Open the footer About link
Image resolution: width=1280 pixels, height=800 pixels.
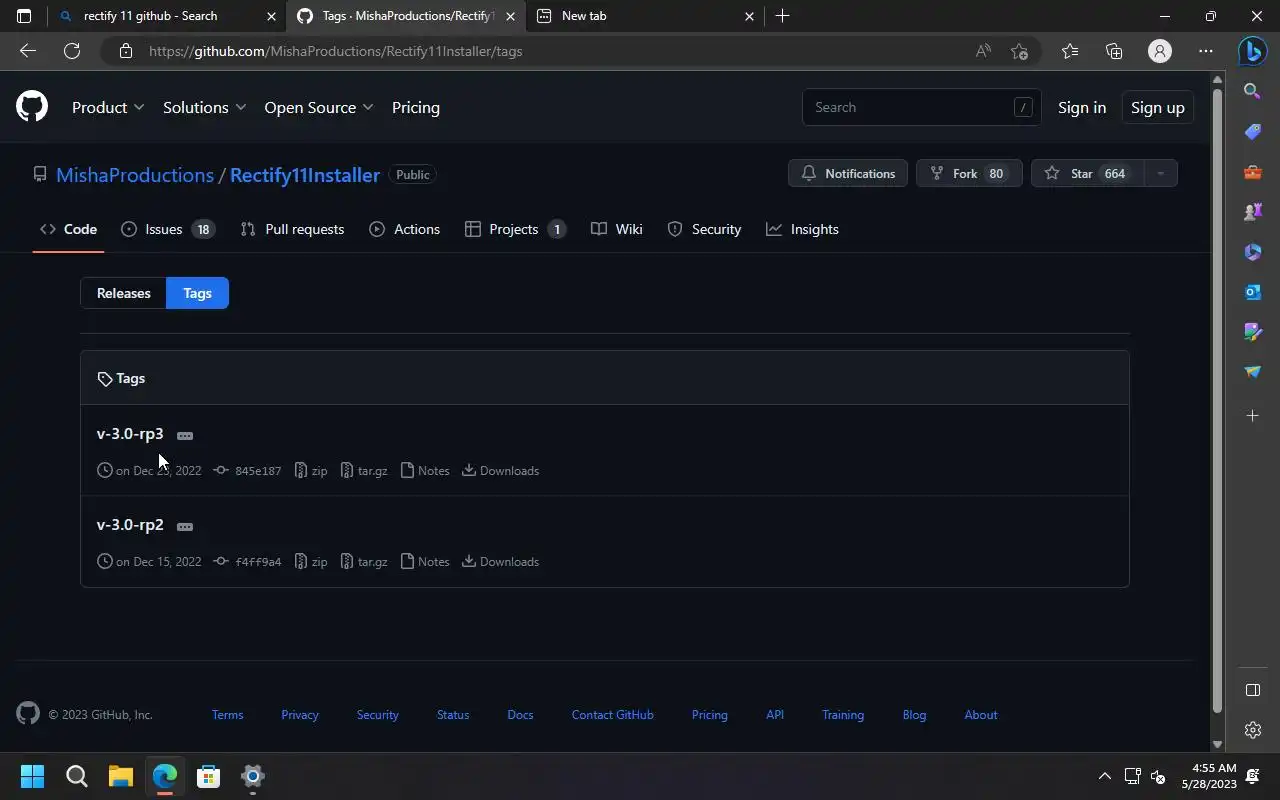981,714
